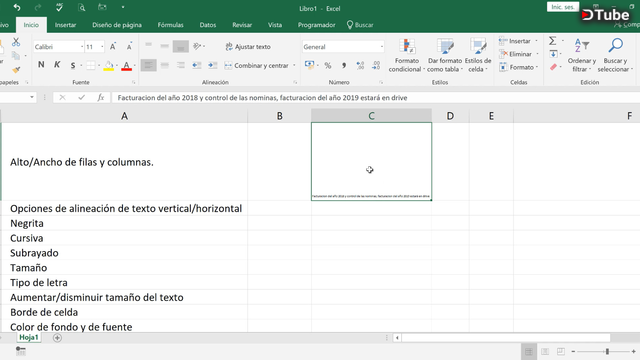Click the Cut scissors icon
This screenshot has width=640, height=360.
tap(16, 42)
